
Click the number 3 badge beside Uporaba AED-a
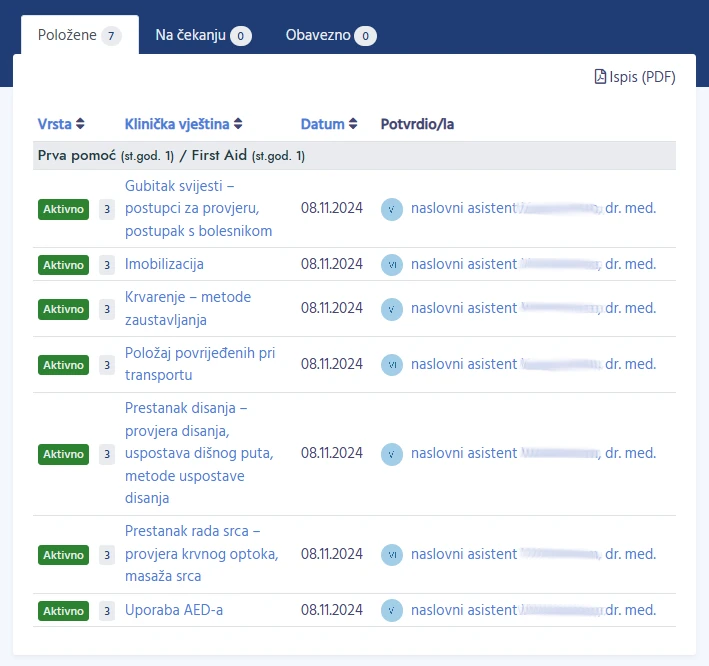pyautogui.click(x=107, y=610)
